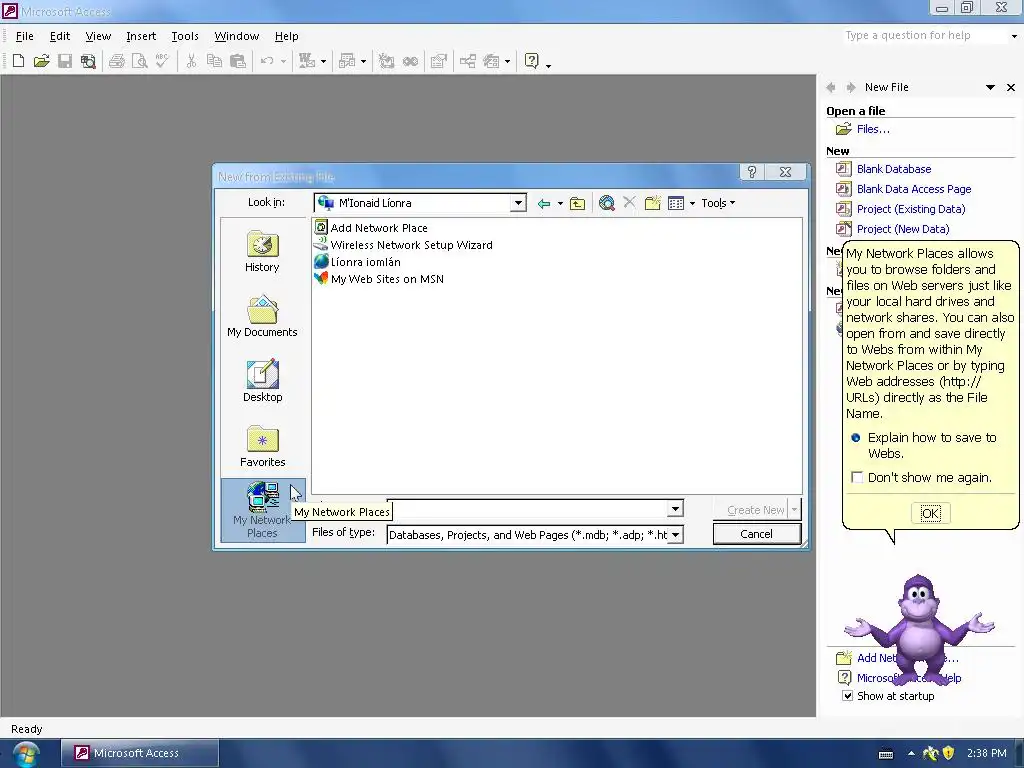Go back using the dialog's green arrow

click(543, 204)
